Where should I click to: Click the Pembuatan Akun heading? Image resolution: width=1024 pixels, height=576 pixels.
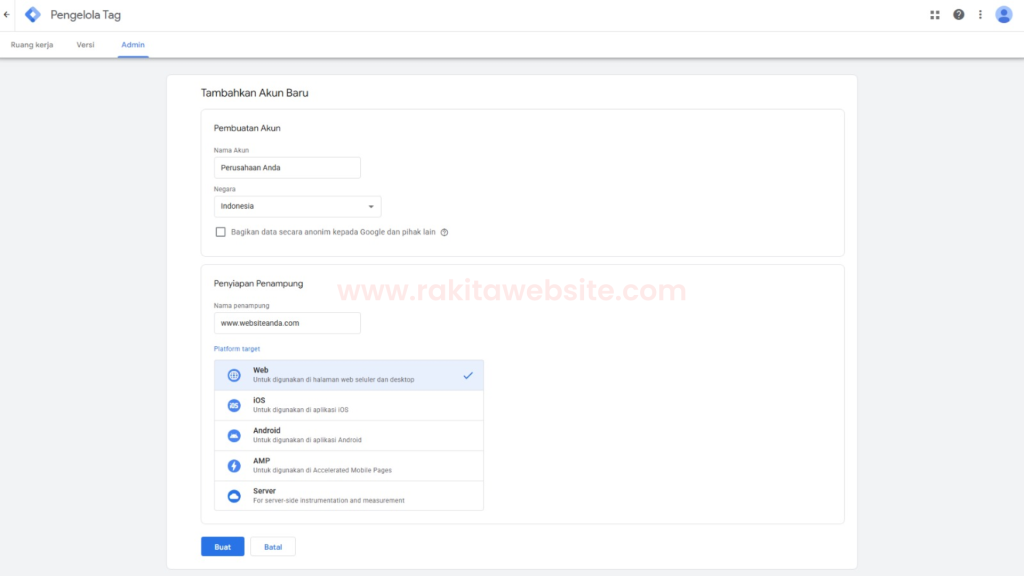247,128
